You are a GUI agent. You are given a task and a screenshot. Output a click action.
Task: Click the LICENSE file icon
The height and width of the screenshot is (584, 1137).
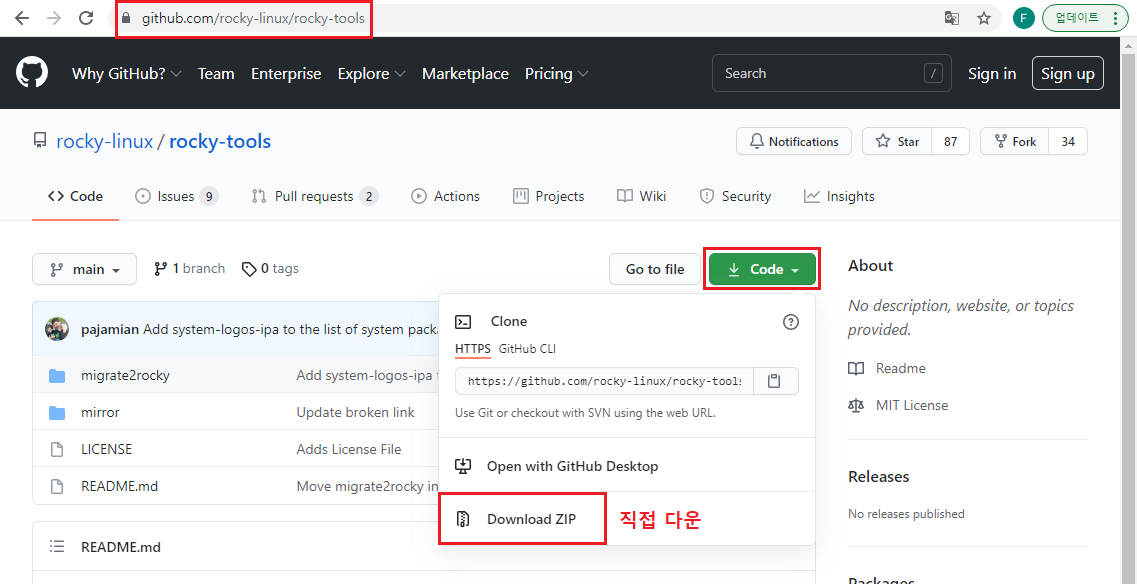tap(57, 450)
